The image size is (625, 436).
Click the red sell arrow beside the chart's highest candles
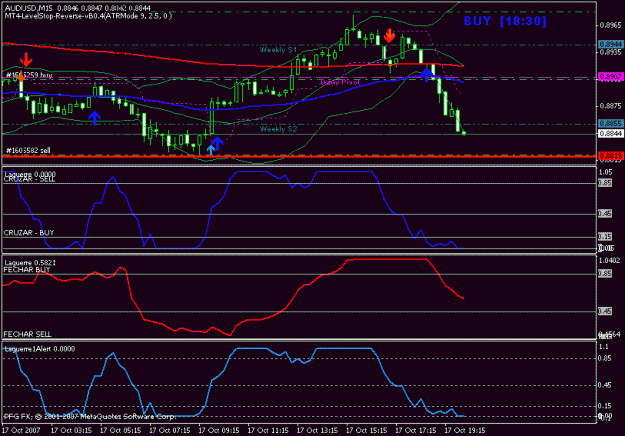coord(389,35)
